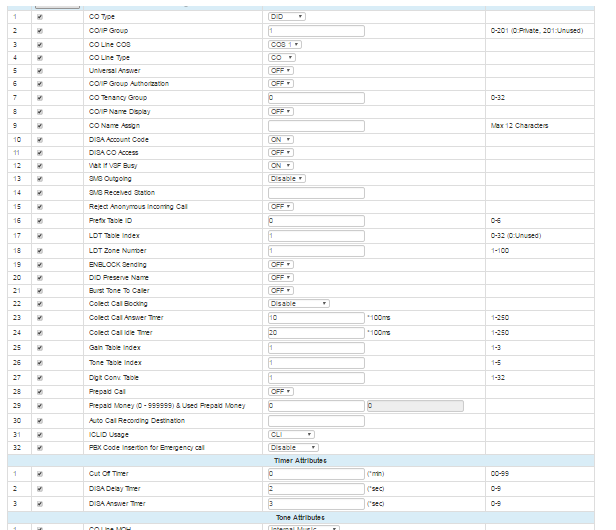Open the ICLID Usage dropdown showing CLI
The width and height of the screenshot is (616, 530).
pos(291,434)
